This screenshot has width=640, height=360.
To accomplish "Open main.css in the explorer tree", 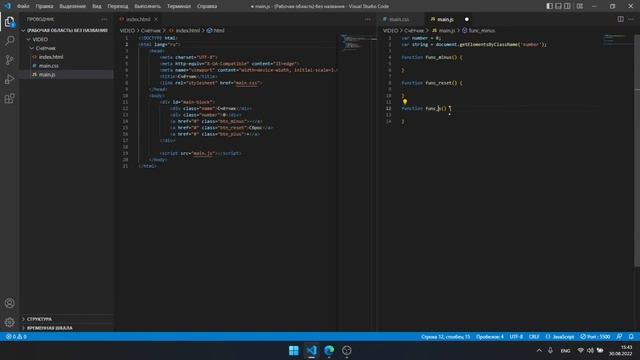I will (x=67, y=66).
